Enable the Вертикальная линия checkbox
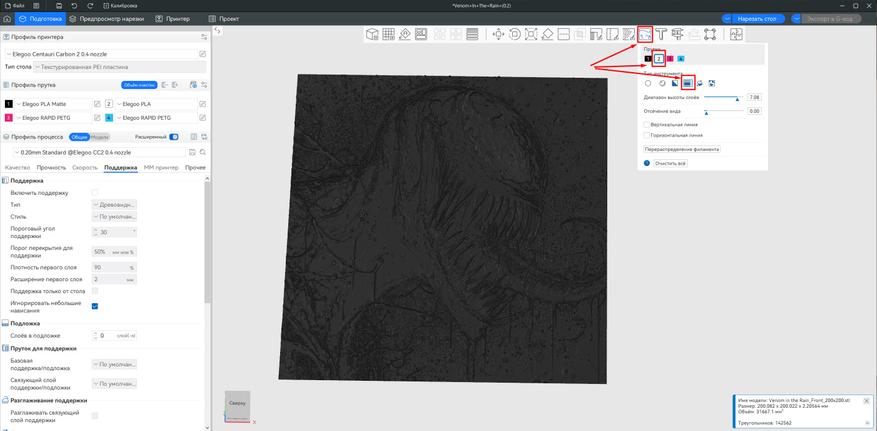The height and width of the screenshot is (431, 877). coord(647,125)
